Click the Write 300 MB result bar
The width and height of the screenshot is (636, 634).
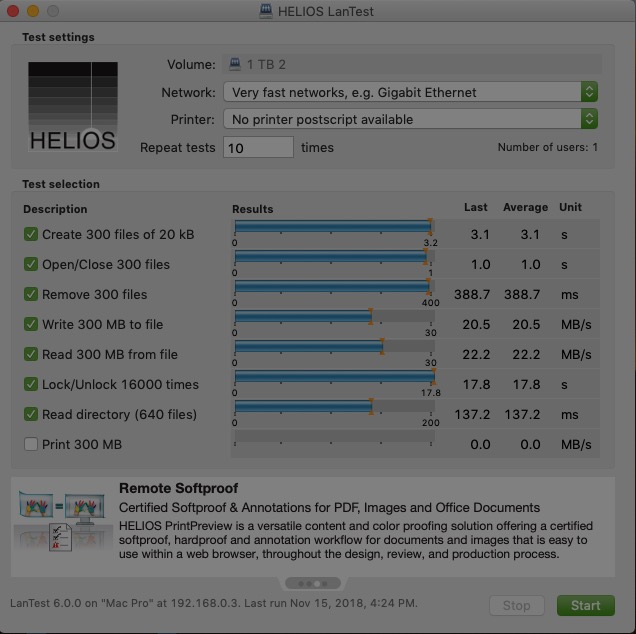[x=335, y=316]
